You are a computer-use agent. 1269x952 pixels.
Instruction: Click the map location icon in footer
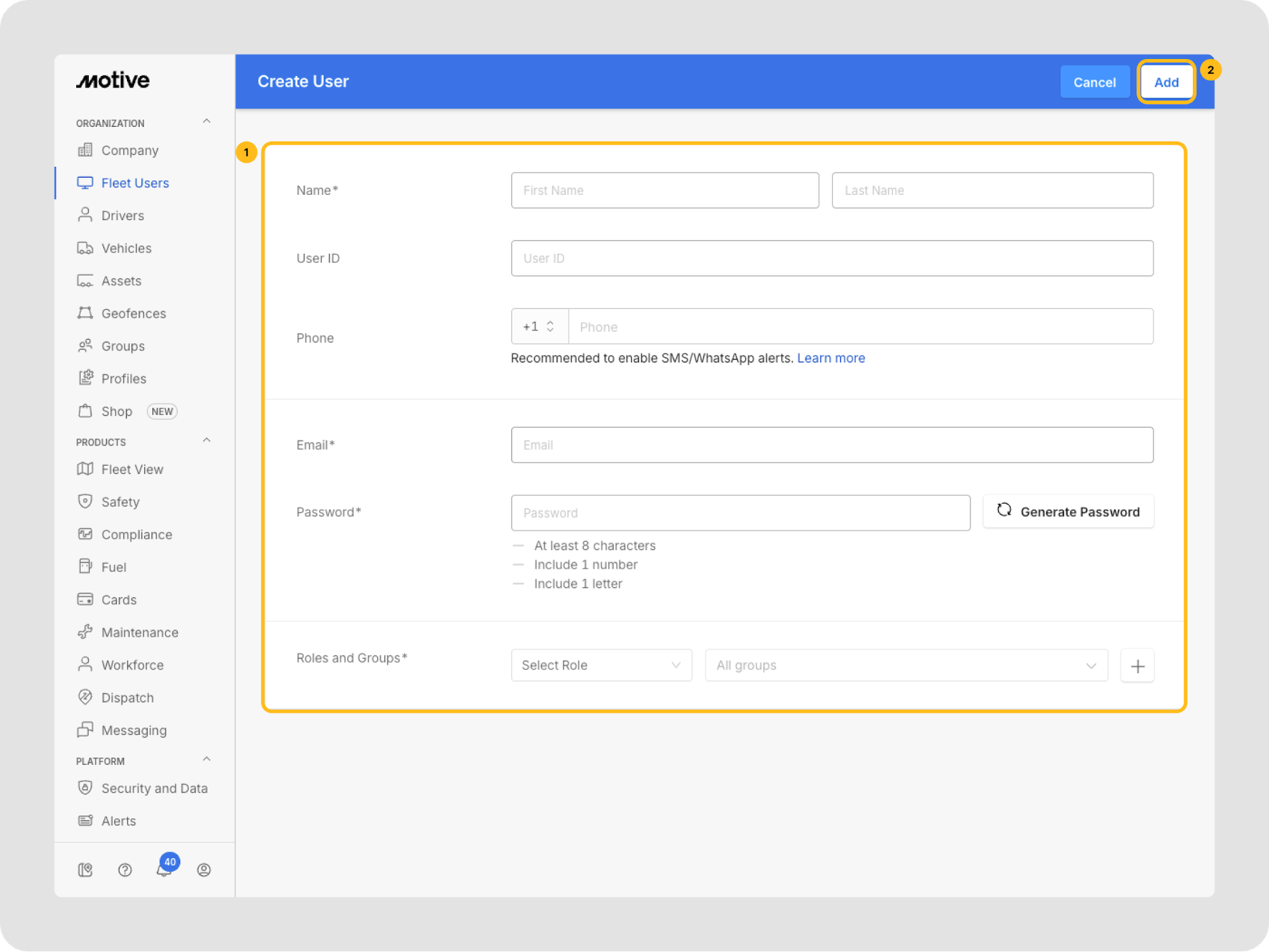[x=85, y=869]
